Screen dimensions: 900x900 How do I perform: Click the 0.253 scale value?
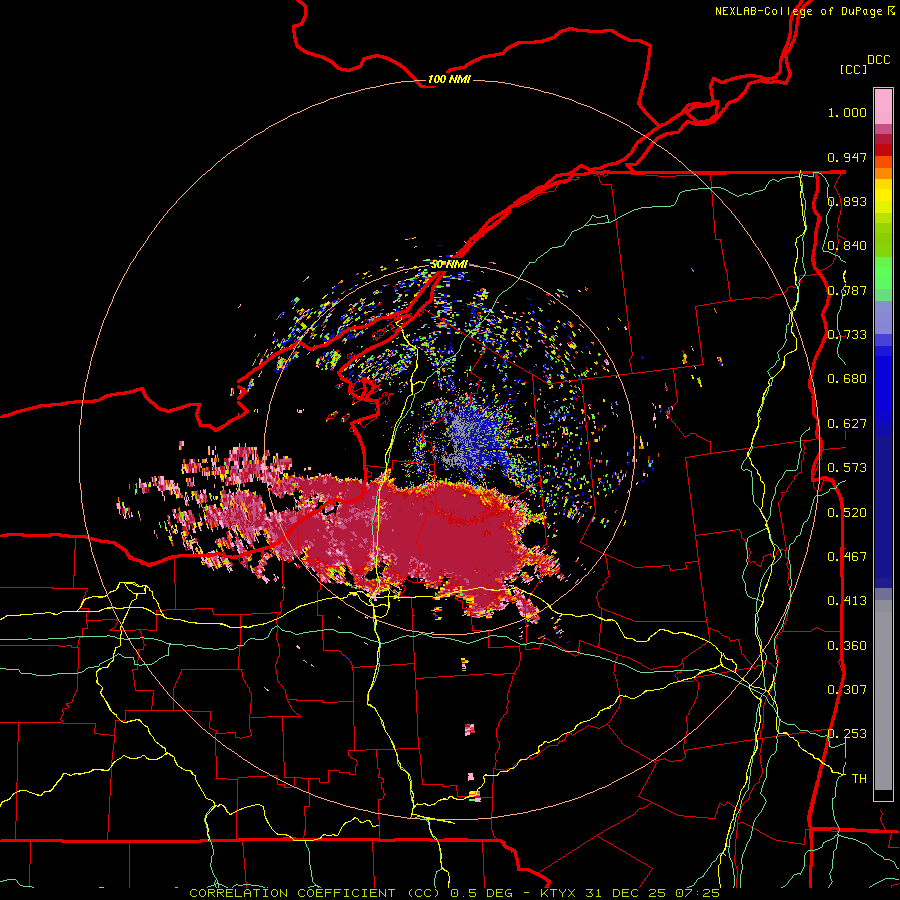[x=847, y=734]
